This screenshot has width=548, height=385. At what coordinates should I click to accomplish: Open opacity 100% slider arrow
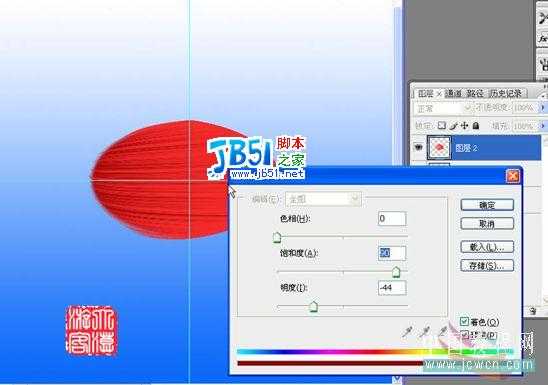click(x=542, y=108)
